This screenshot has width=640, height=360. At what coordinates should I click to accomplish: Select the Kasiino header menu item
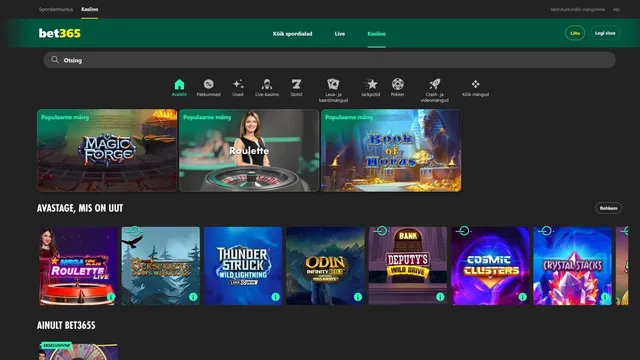[376, 34]
